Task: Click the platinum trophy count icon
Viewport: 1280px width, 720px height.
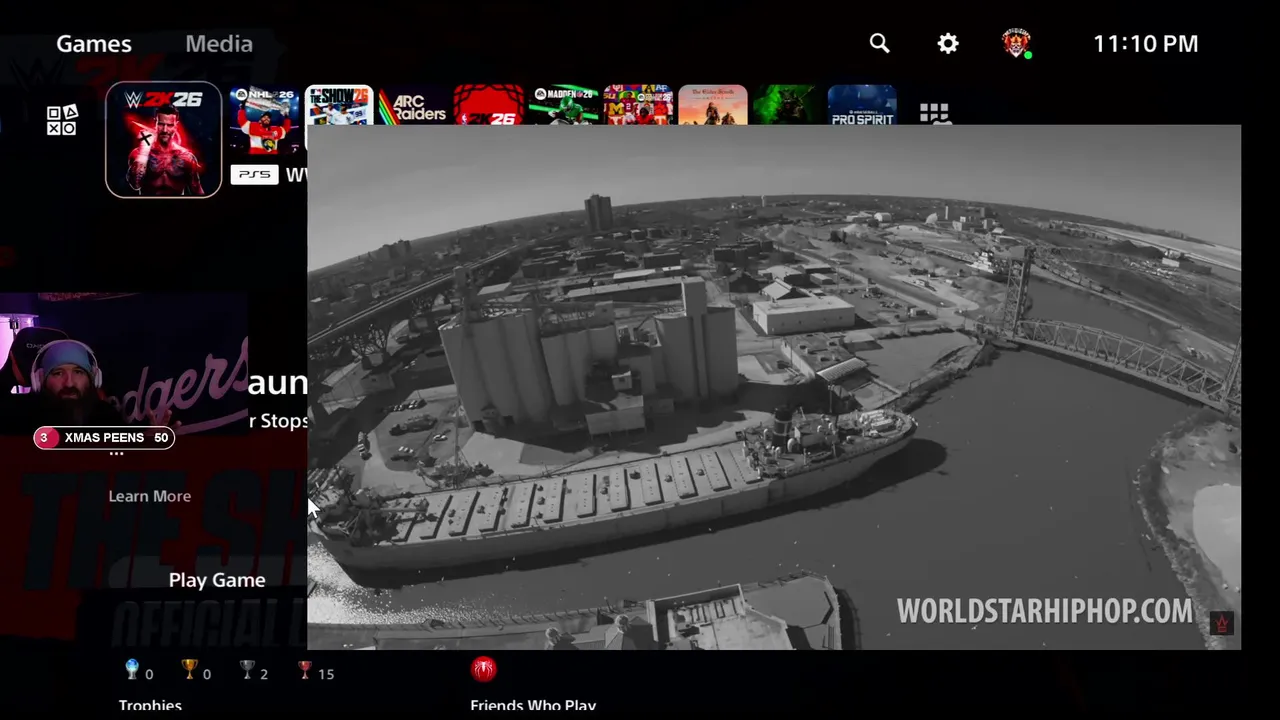Action: tap(132, 670)
